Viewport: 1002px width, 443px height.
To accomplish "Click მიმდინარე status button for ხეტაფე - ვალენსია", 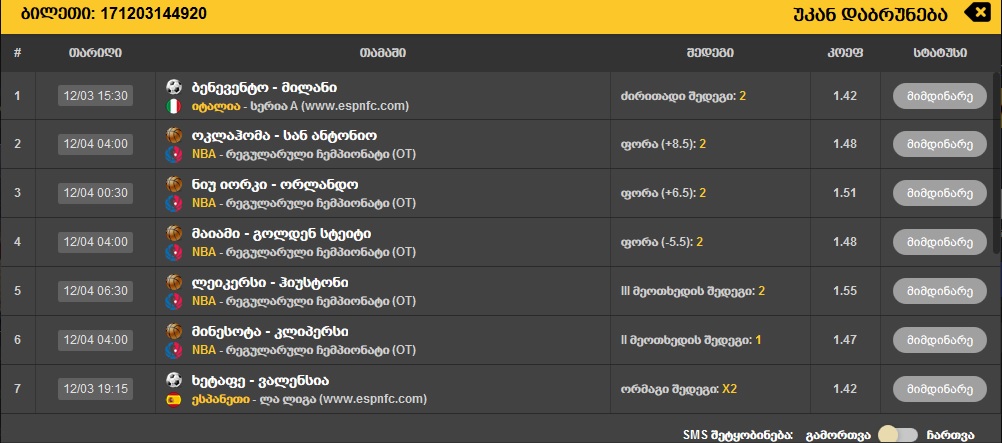I will coord(940,389).
